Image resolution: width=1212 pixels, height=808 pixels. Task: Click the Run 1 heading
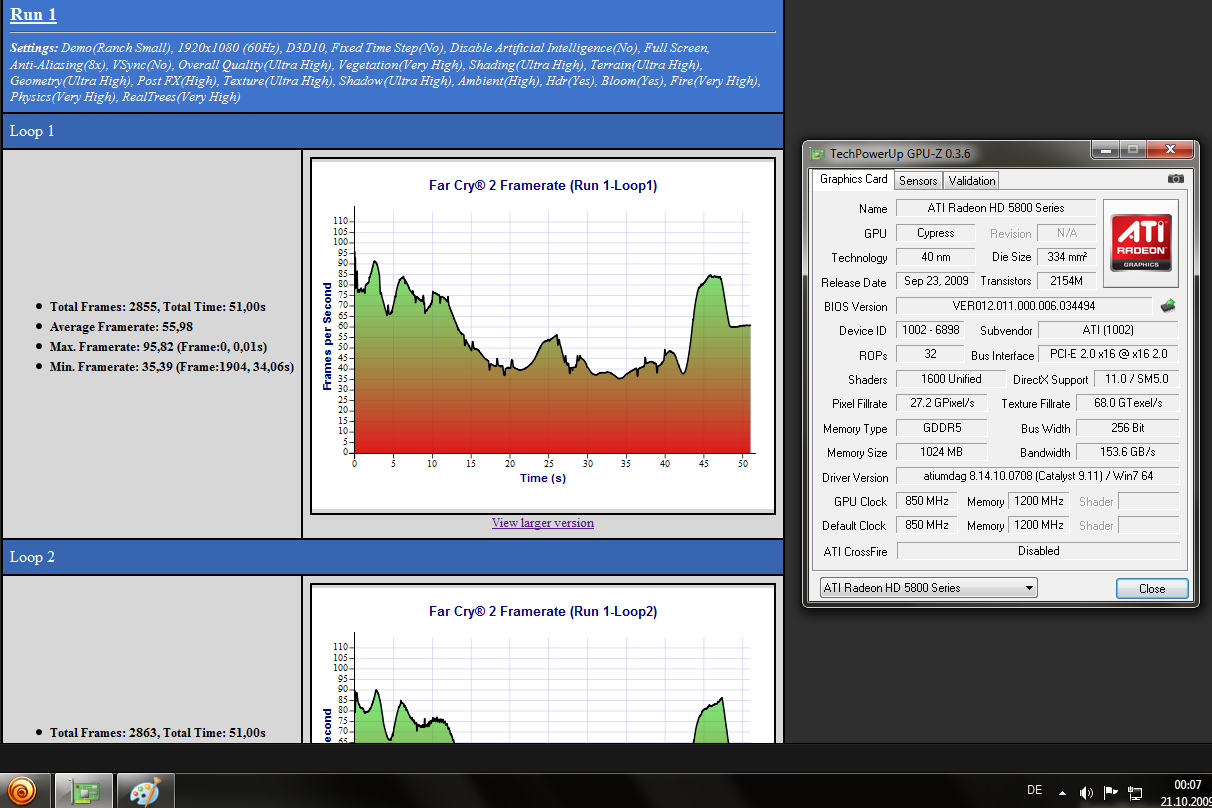34,15
